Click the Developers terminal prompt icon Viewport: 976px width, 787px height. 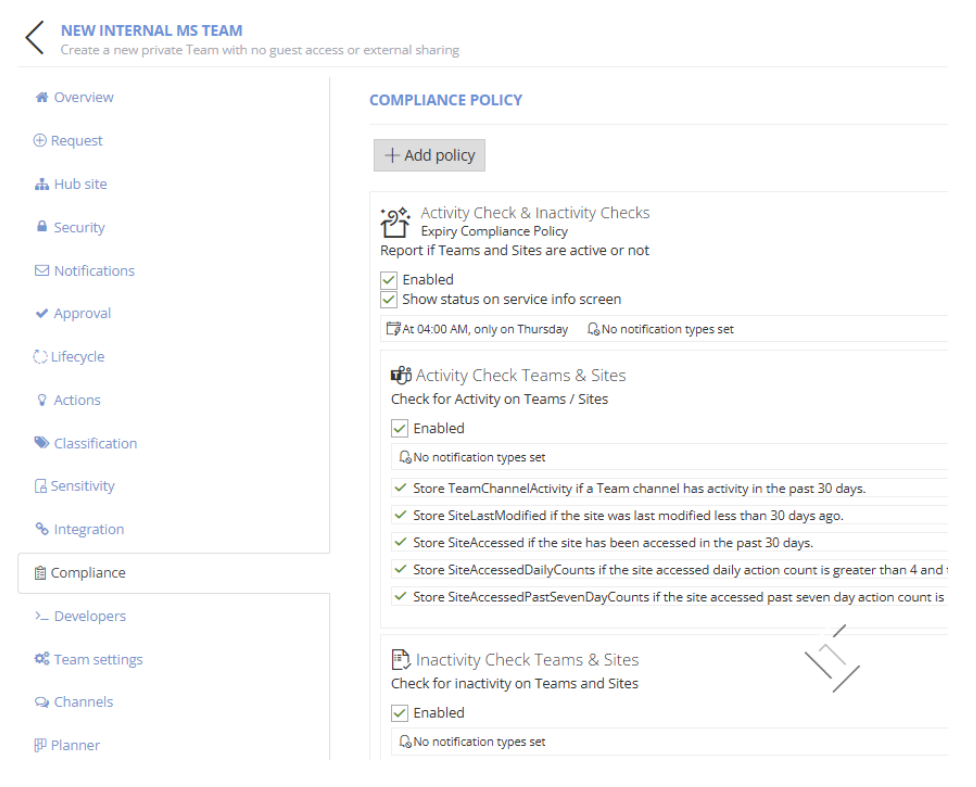42,616
